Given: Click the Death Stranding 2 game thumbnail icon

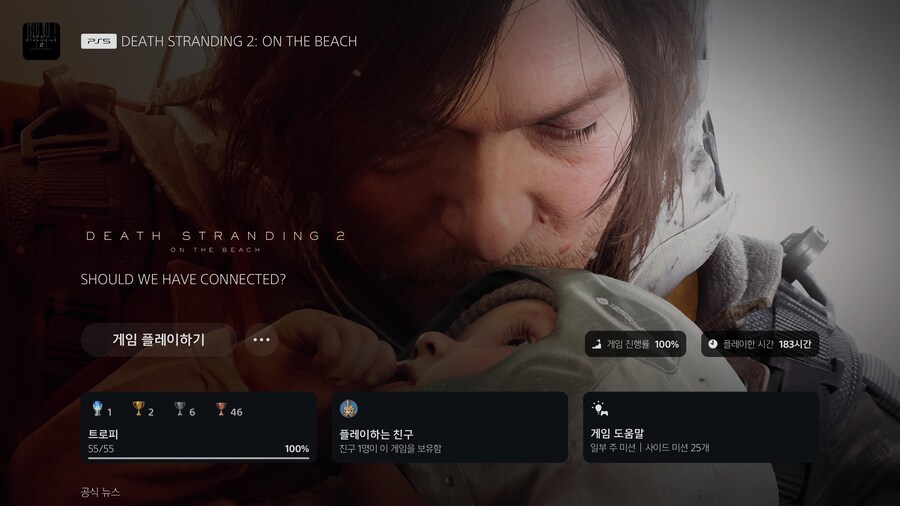Looking at the screenshot, I should (41, 41).
